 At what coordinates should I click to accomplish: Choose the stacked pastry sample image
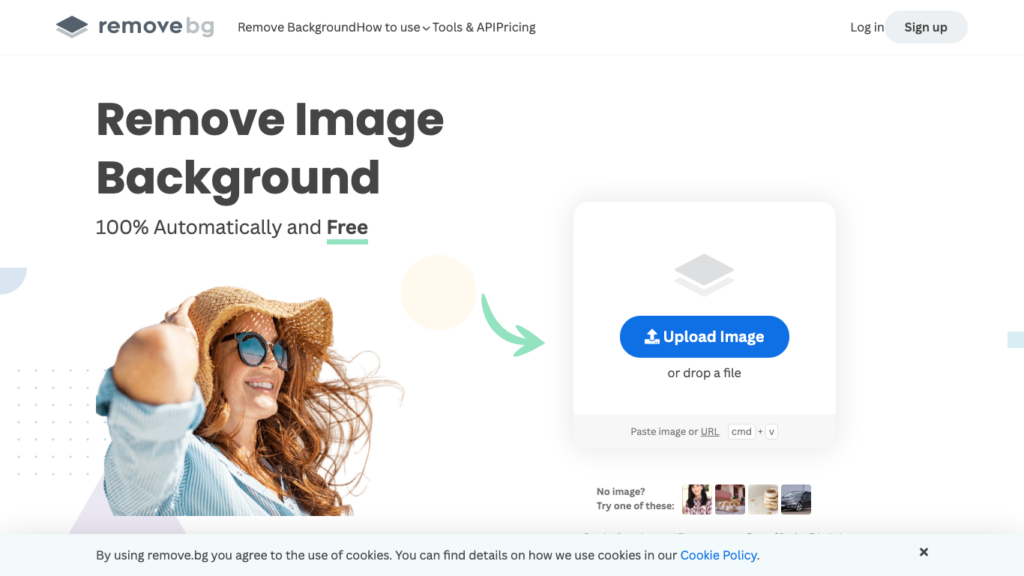[x=763, y=499]
